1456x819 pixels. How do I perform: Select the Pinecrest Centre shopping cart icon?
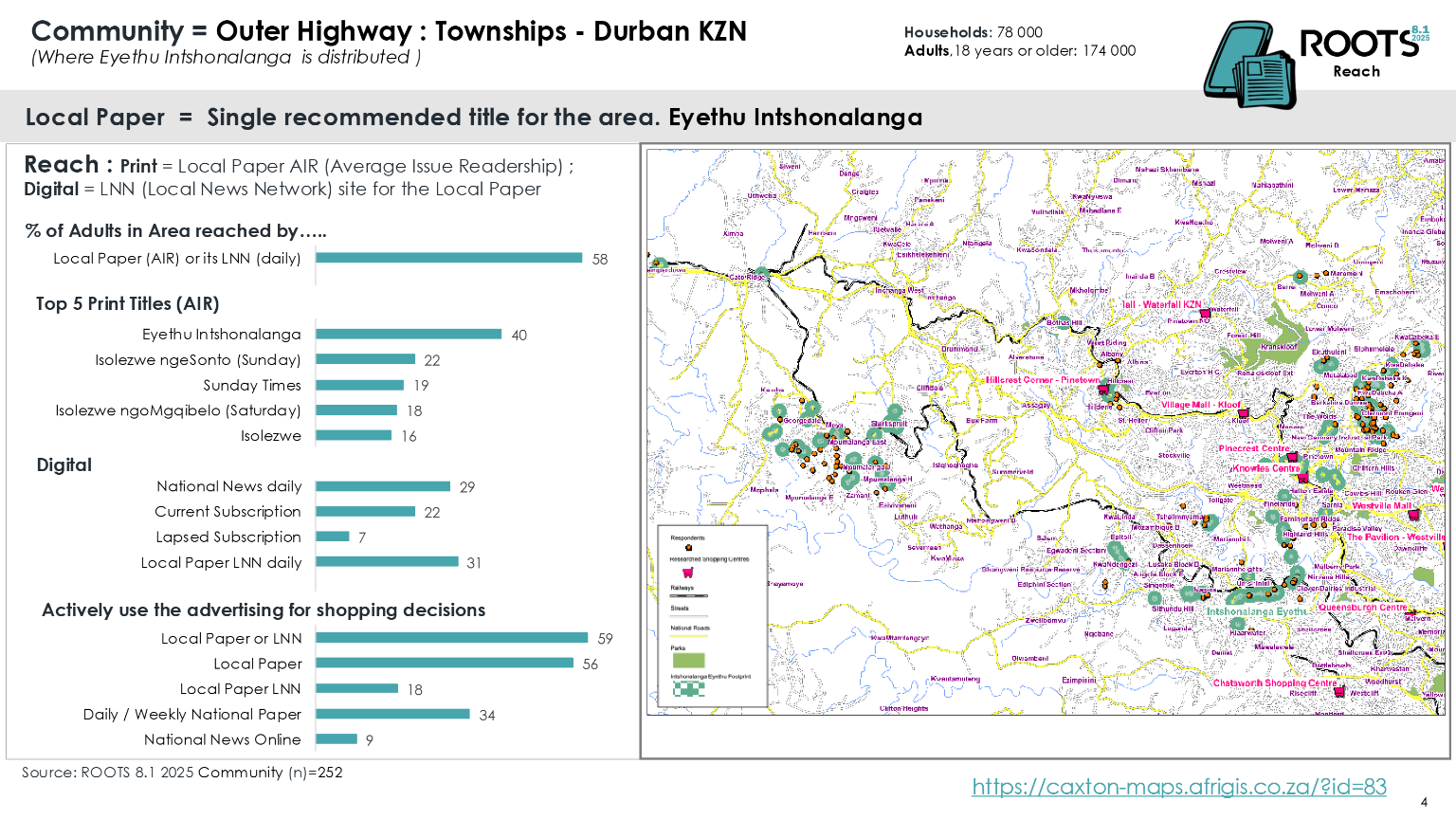click(x=1291, y=459)
